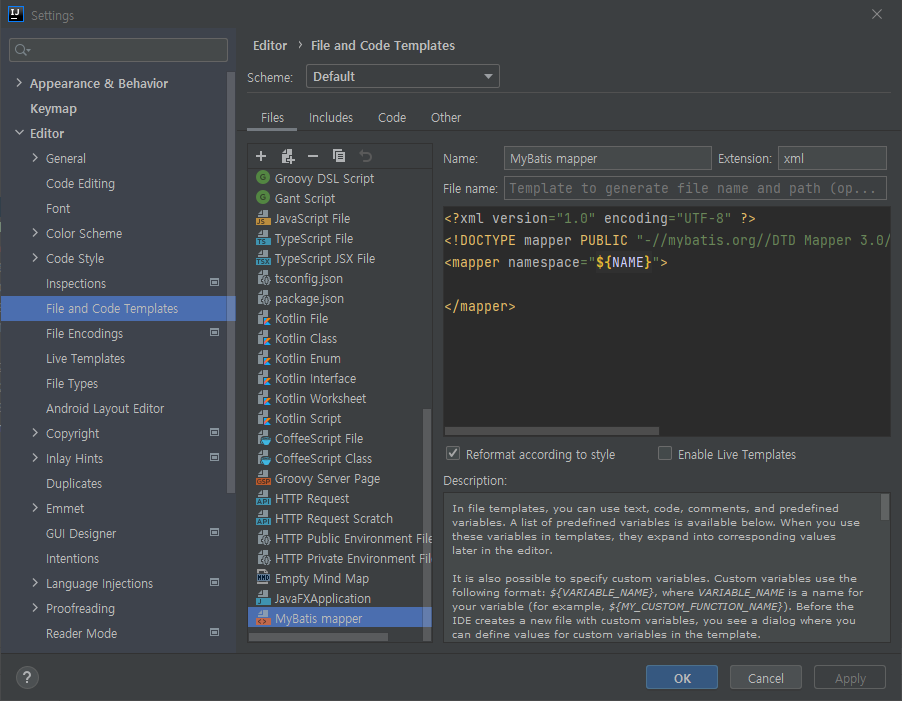Click the Groovy Server Page icon
The width and height of the screenshot is (902, 701).
coord(263,478)
